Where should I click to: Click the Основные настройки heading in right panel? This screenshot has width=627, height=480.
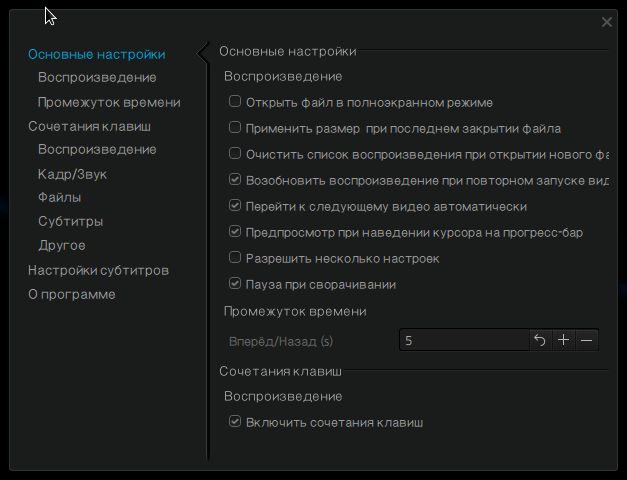(288, 52)
